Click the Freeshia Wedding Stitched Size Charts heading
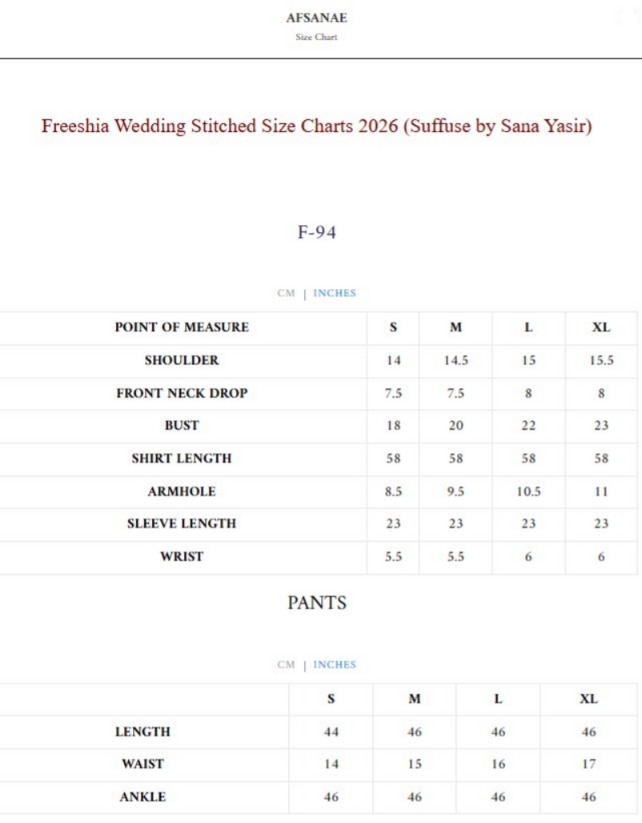Screen dimensions: 642x823 (316, 127)
